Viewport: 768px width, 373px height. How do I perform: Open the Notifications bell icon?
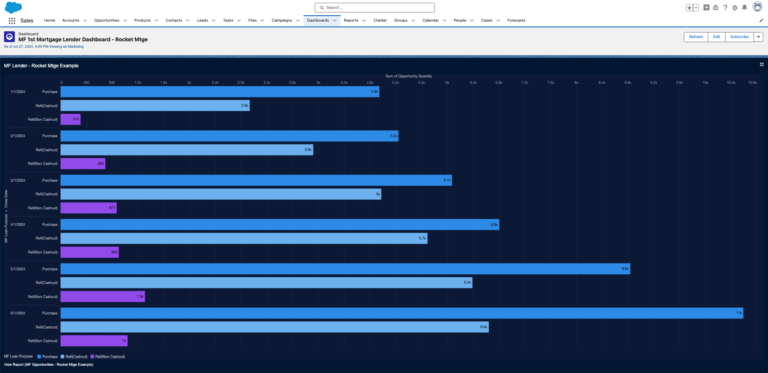744,7
